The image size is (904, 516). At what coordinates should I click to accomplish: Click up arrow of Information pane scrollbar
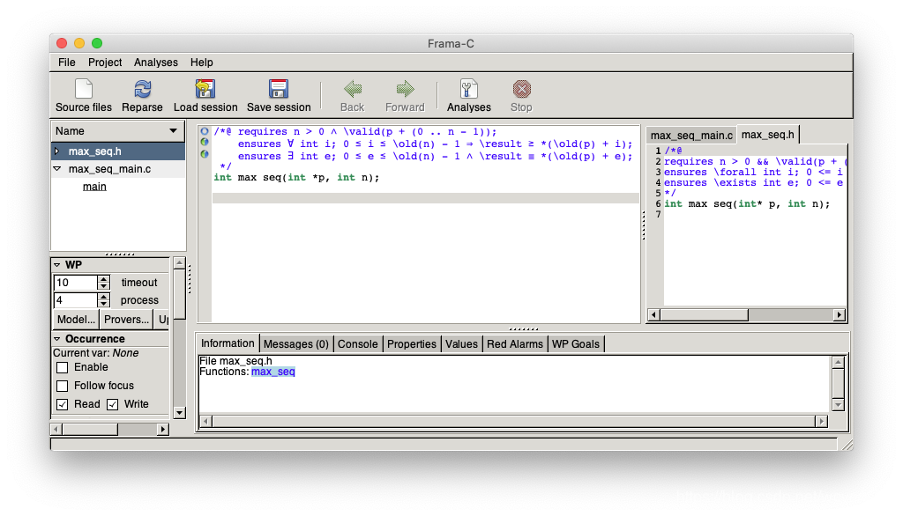(x=838, y=363)
